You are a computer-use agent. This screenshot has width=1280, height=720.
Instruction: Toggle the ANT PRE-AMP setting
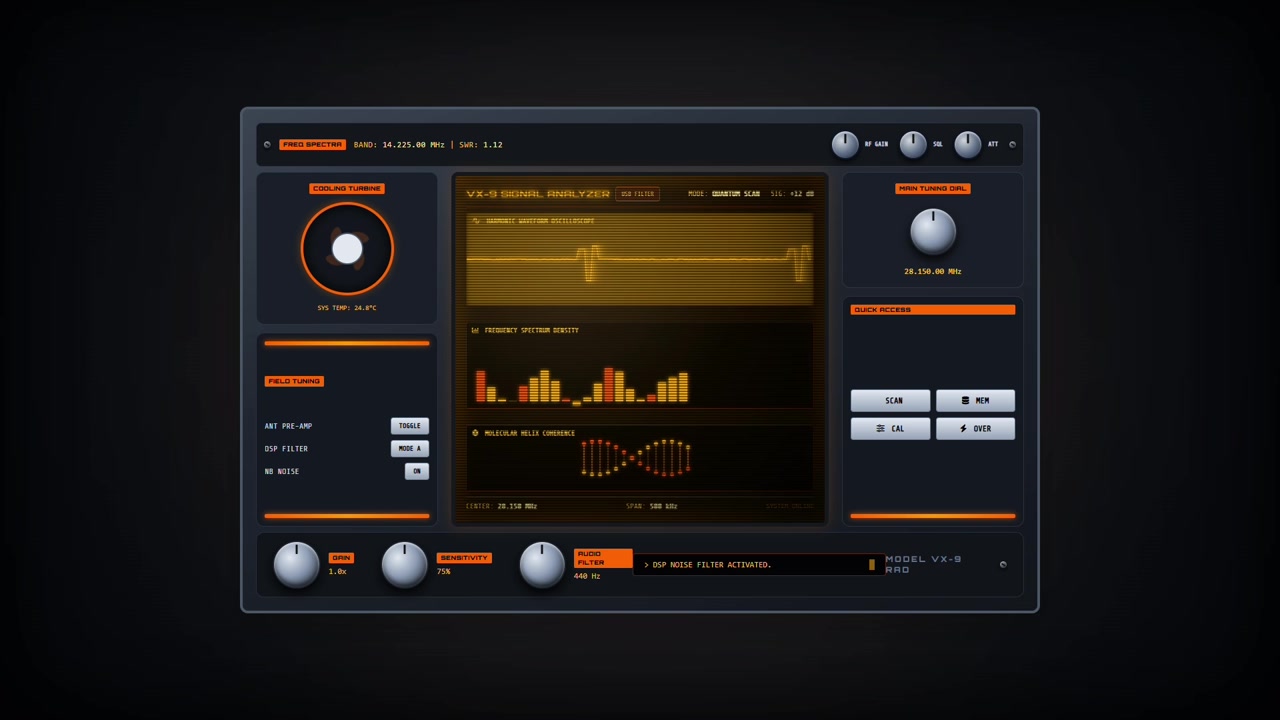pyautogui.click(x=410, y=426)
